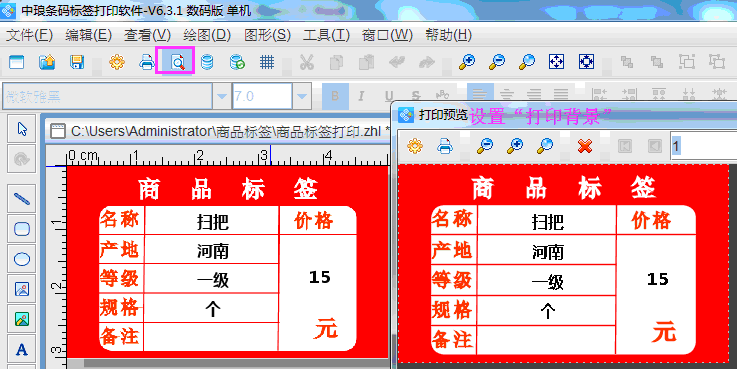
Task: Open the database settings icon
Action: [x=207, y=62]
